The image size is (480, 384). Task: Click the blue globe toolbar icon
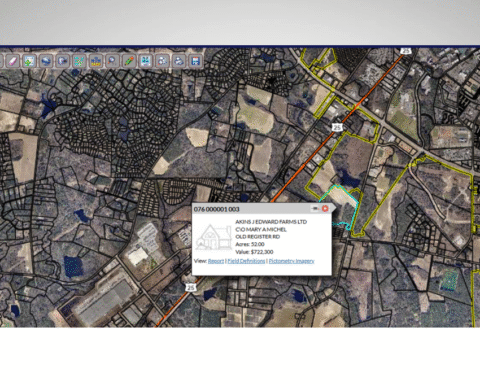point(46,61)
